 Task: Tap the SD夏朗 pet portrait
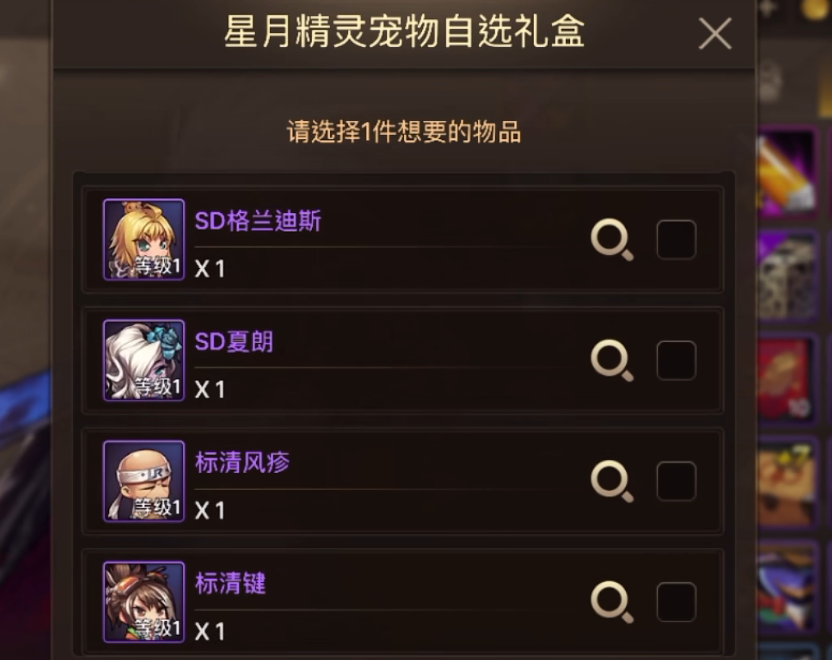tap(144, 360)
